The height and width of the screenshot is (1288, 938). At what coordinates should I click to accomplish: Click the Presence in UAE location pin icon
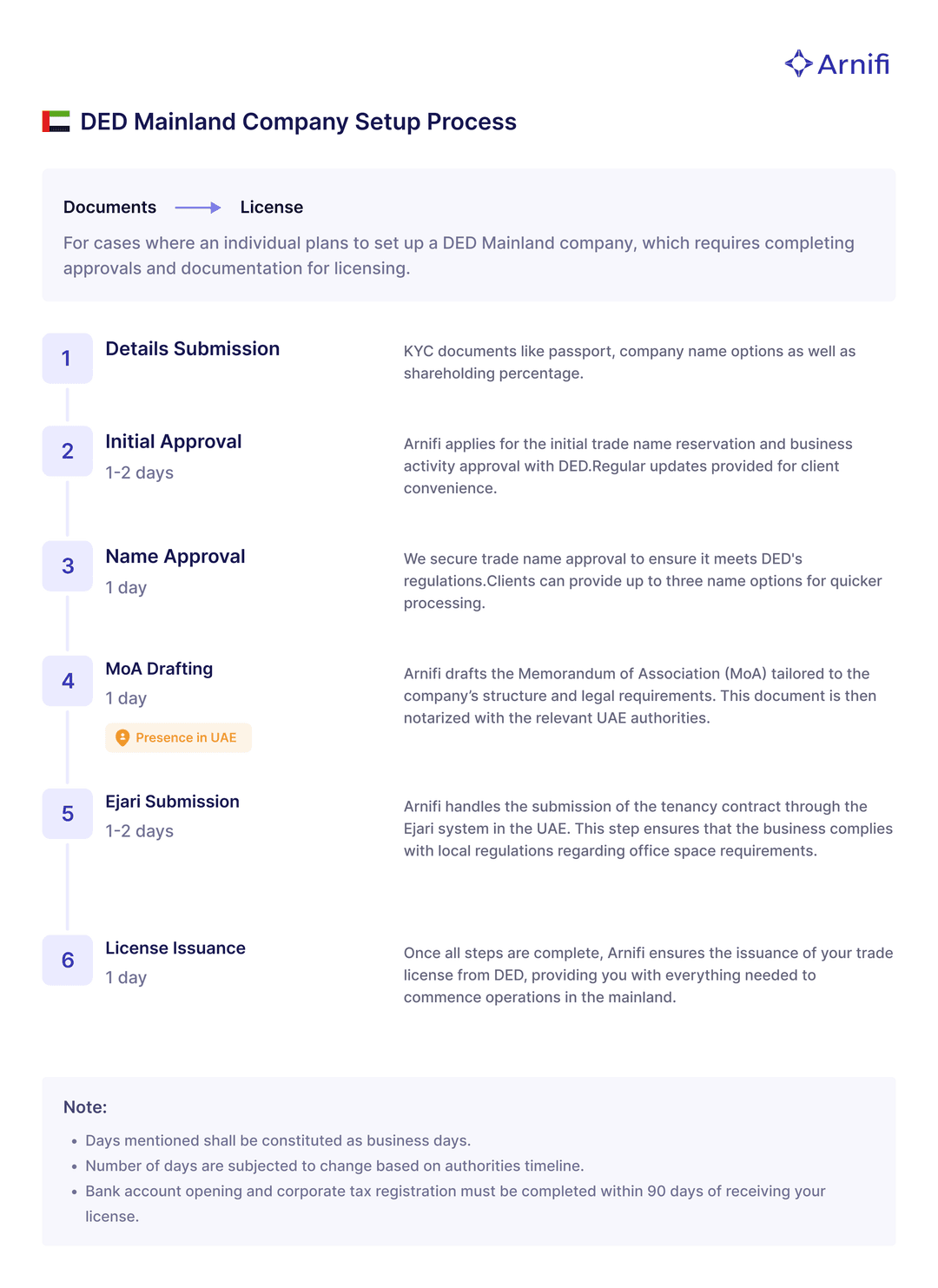tap(122, 737)
